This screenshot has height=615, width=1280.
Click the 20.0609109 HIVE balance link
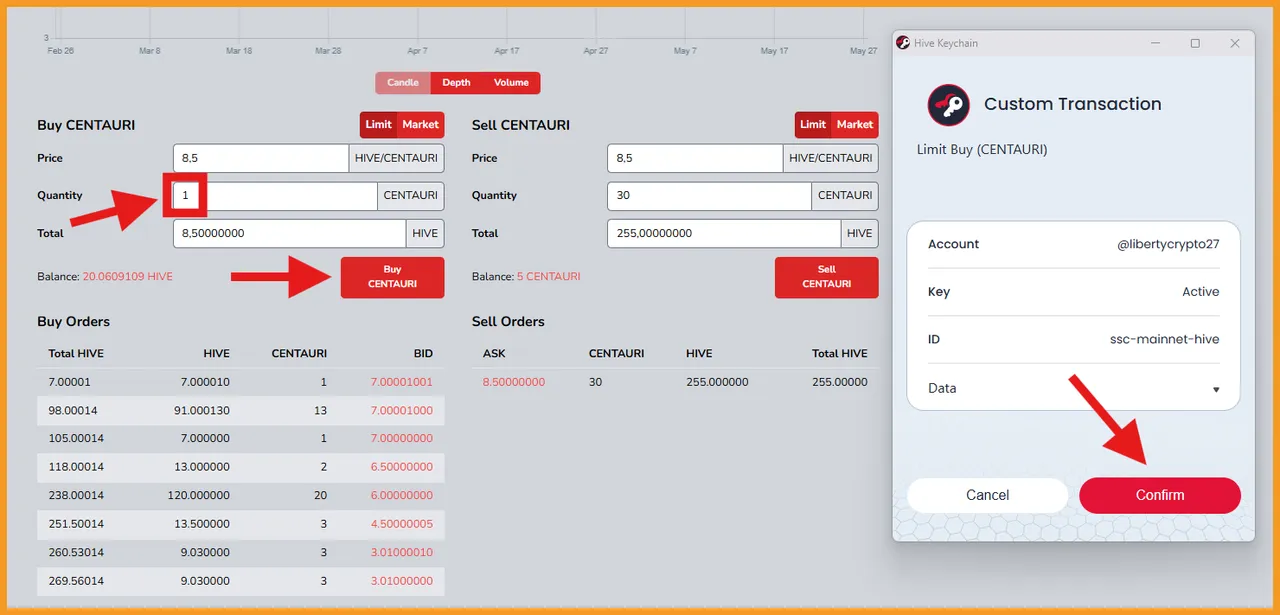128,276
